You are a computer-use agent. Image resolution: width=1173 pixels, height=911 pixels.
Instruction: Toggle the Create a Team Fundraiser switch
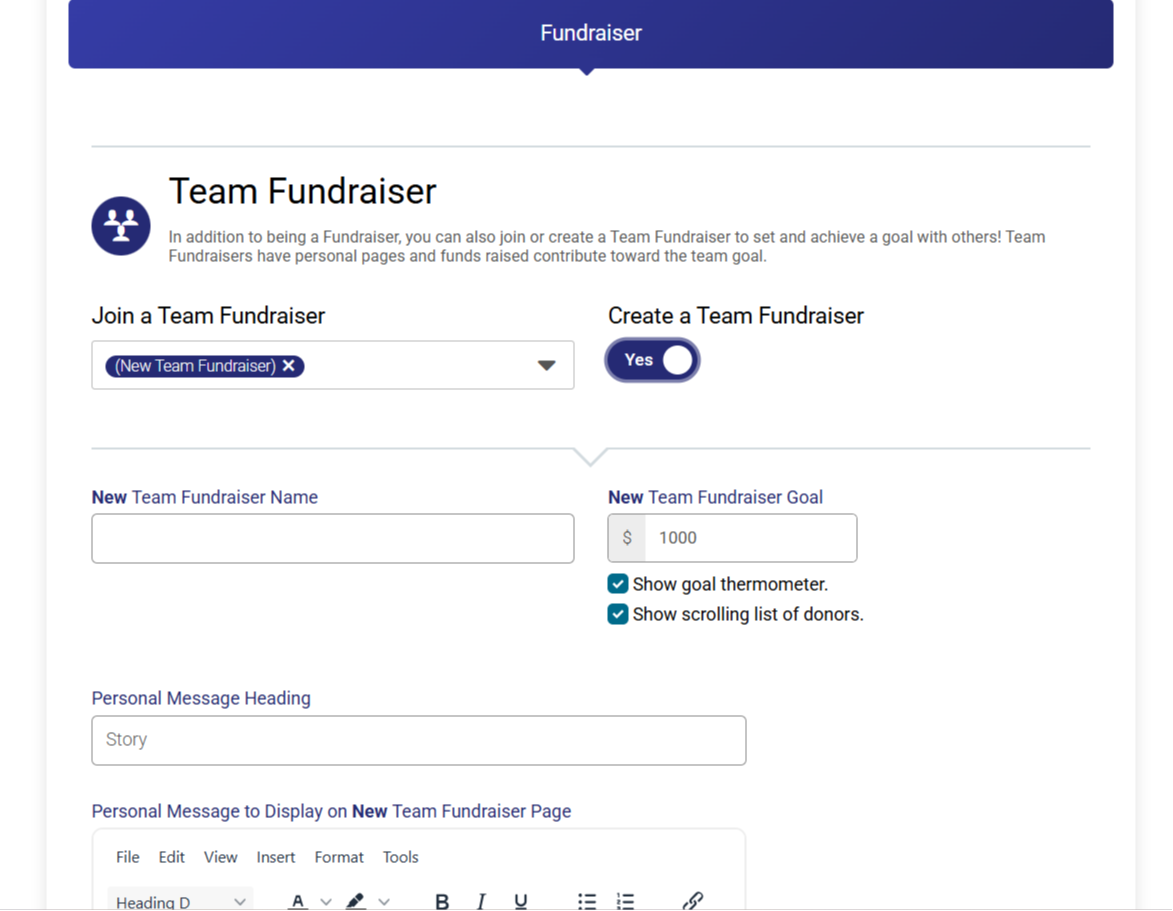point(652,360)
